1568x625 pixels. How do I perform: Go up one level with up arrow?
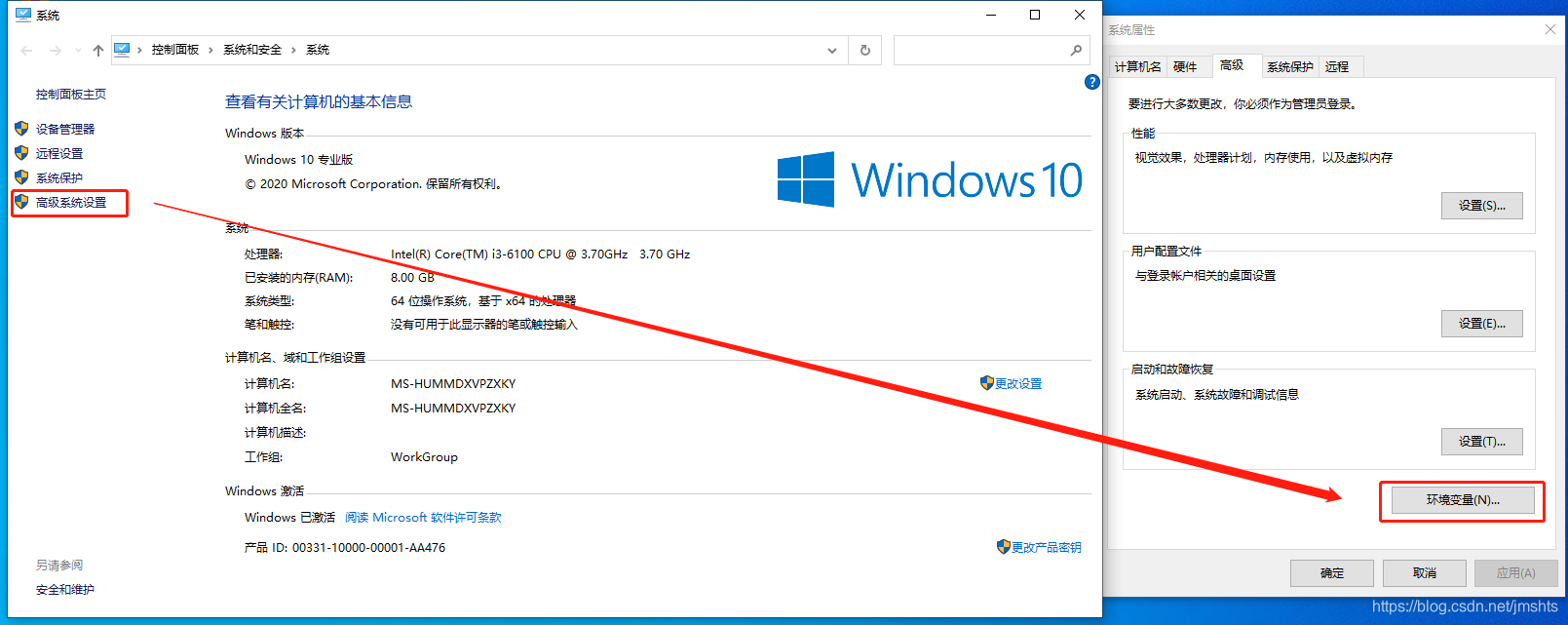coord(98,50)
